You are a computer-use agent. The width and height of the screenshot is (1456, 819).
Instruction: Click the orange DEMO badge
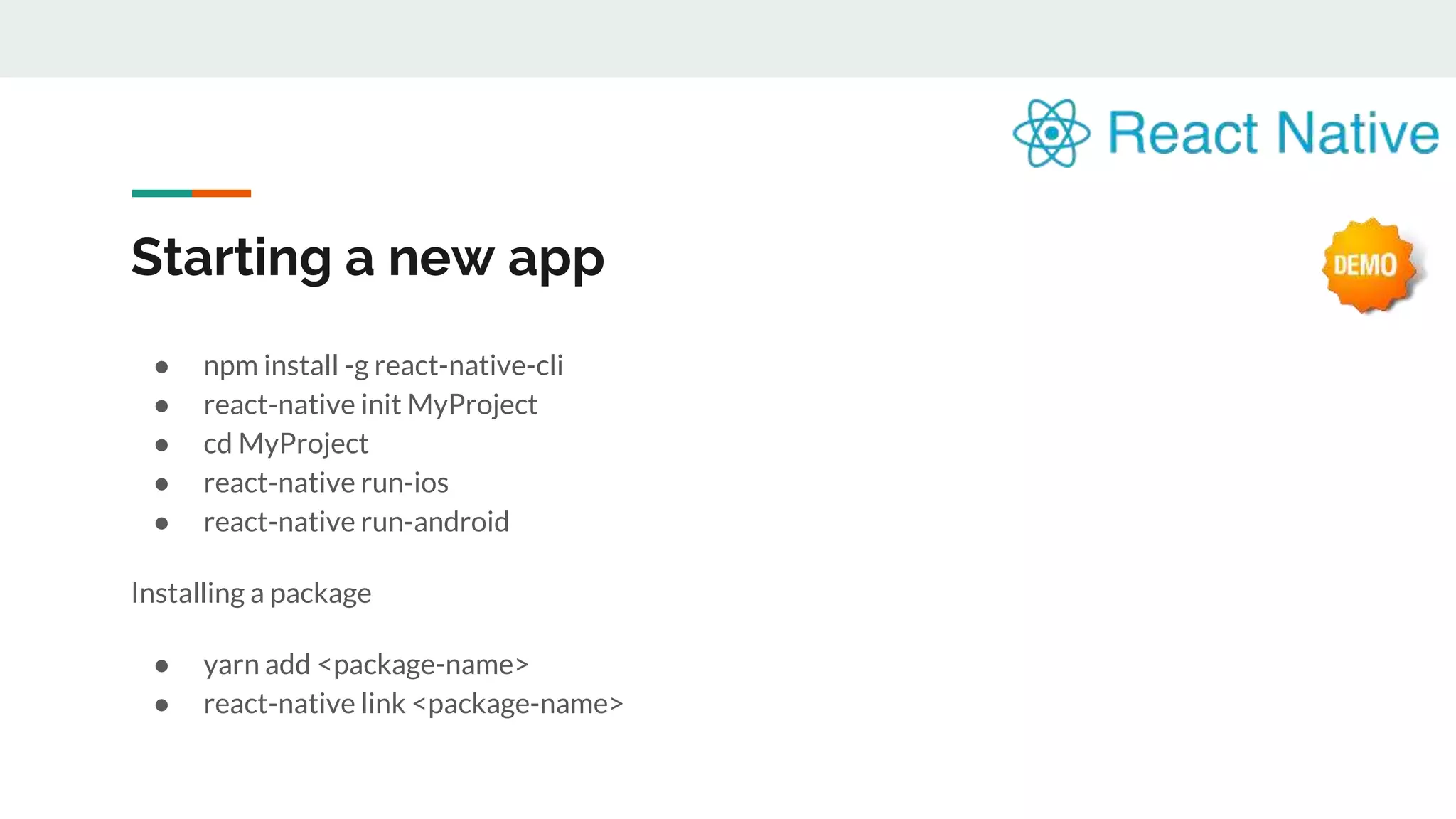point(1370,265)
